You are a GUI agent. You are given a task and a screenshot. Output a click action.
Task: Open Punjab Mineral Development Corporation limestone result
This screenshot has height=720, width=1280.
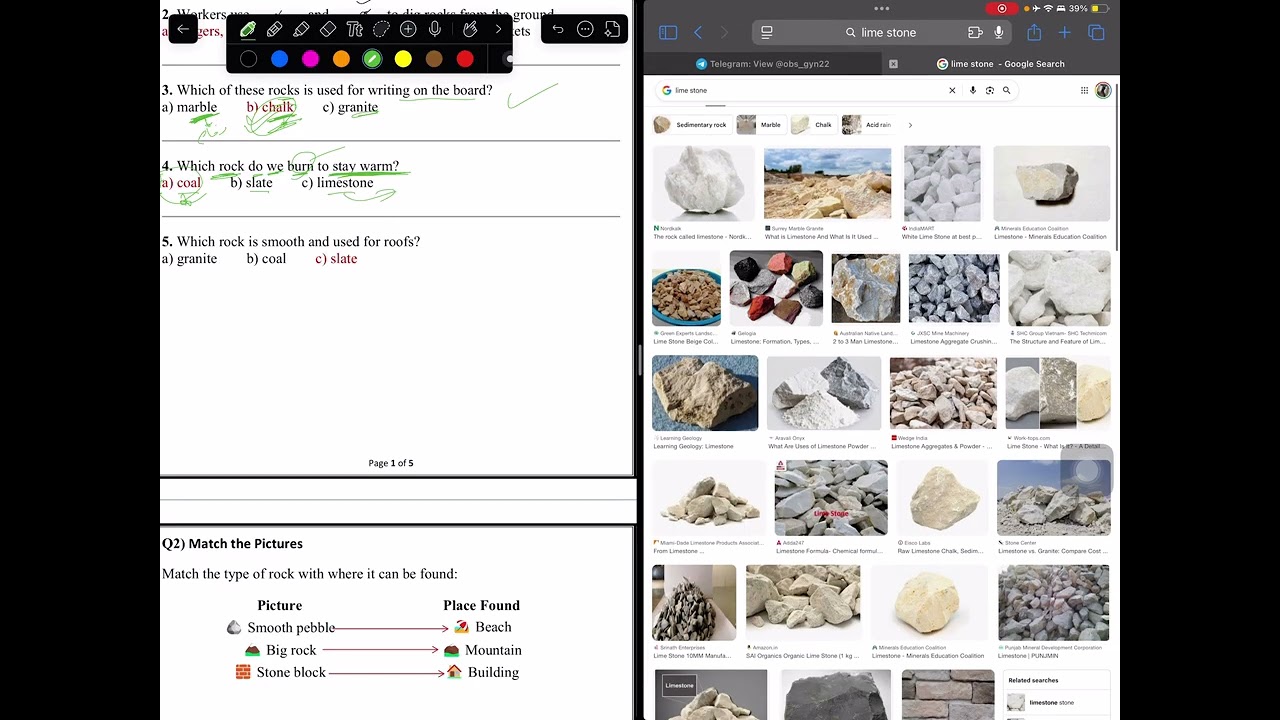(1053, 603)
